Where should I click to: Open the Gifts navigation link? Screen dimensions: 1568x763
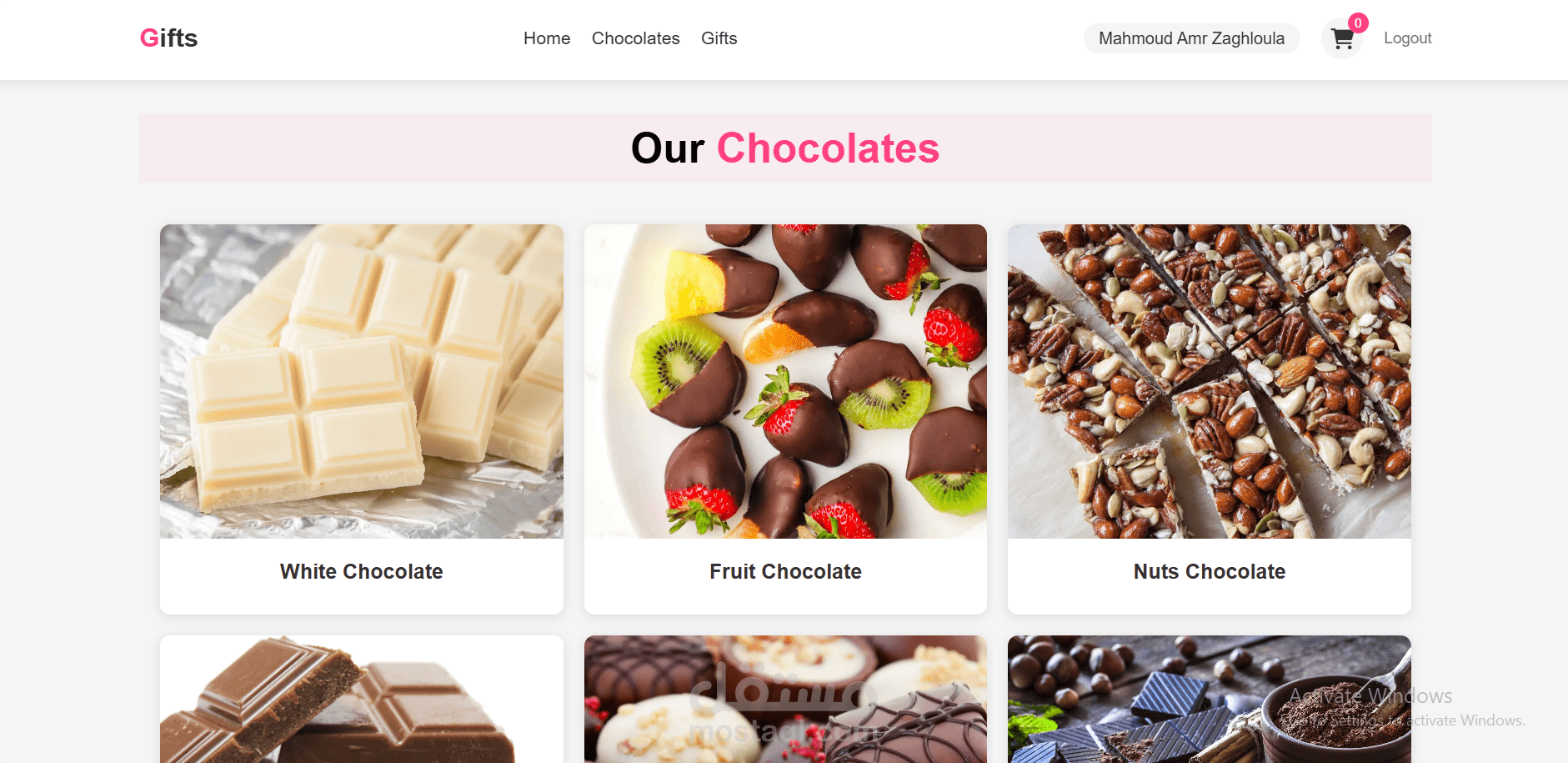tap(719, 38)
